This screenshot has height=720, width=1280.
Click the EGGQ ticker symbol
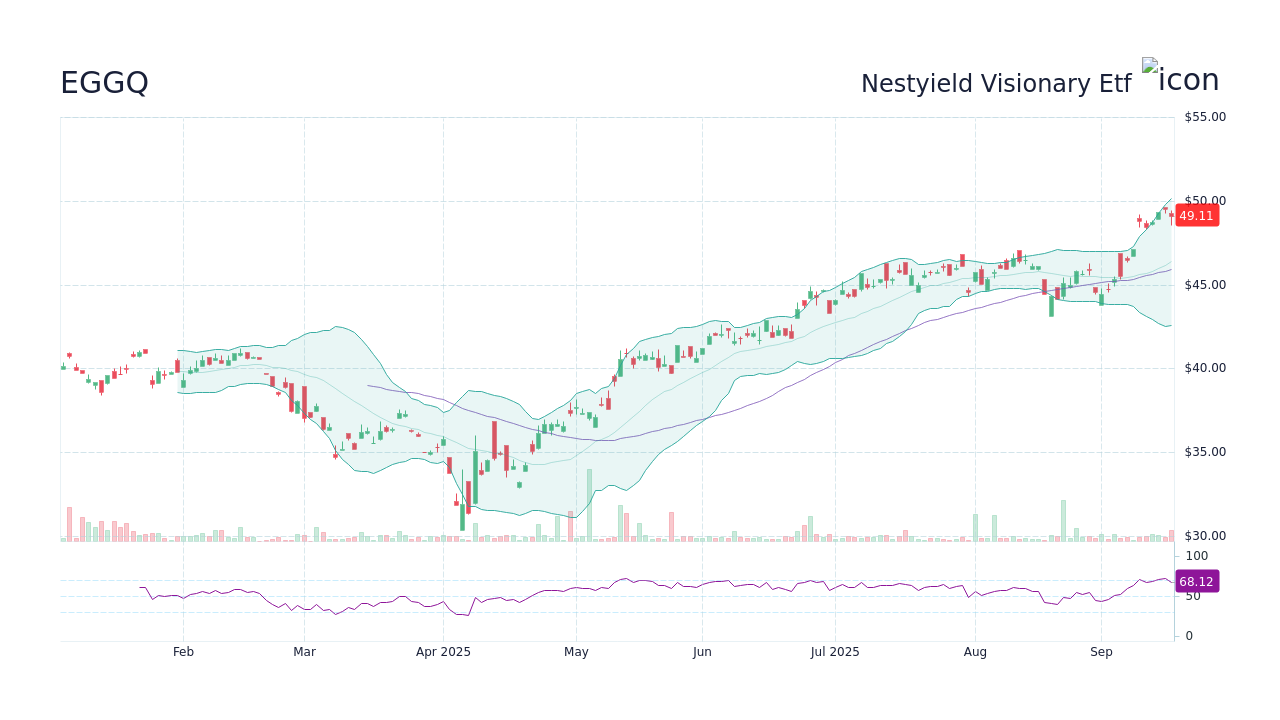point(104,83)
